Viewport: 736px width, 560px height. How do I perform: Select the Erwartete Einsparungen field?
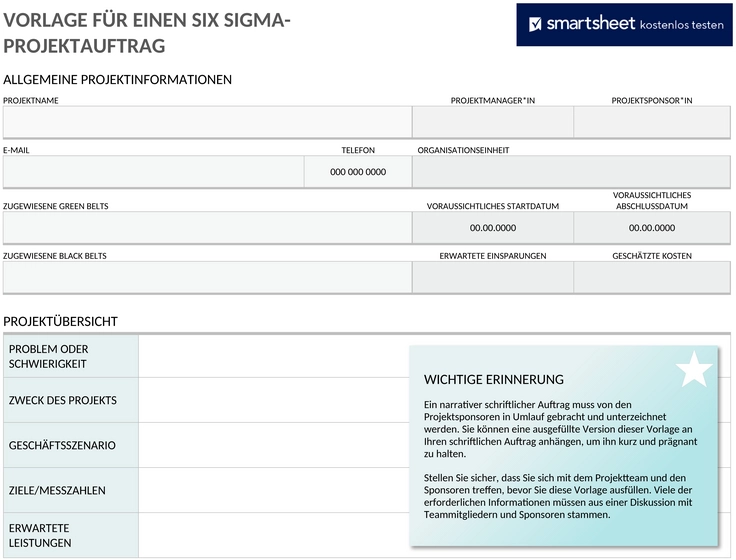click(493, 277)
